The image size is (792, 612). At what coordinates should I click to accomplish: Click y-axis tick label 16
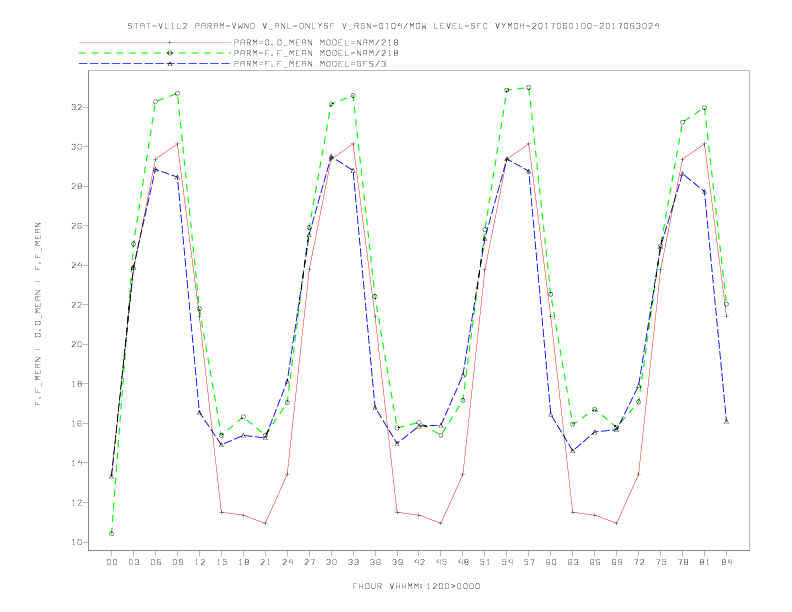[x=77, y=423]
